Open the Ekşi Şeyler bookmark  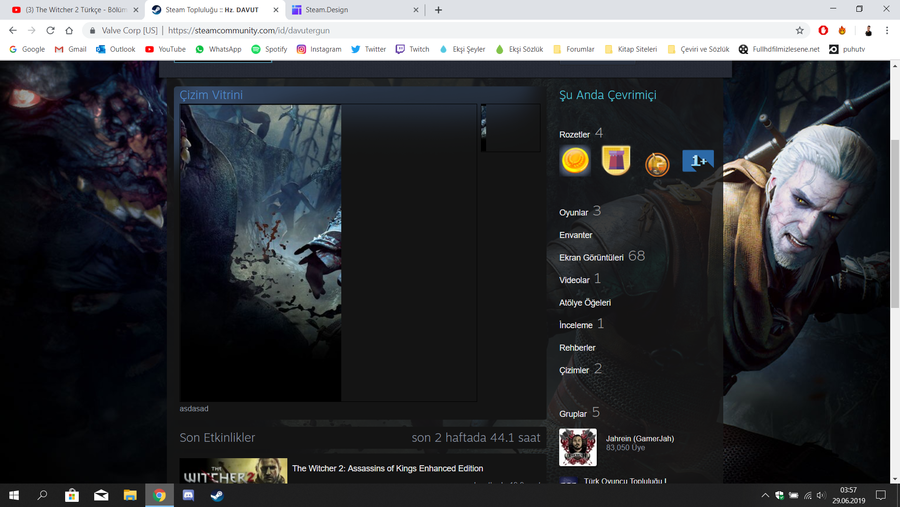coord(462,49)
